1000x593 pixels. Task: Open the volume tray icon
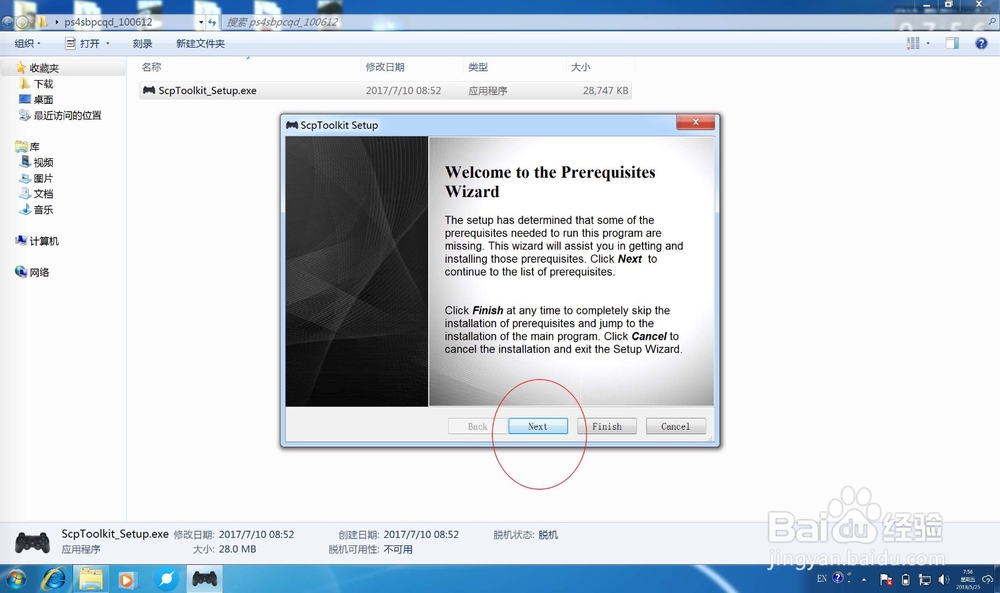pos(943,580)
